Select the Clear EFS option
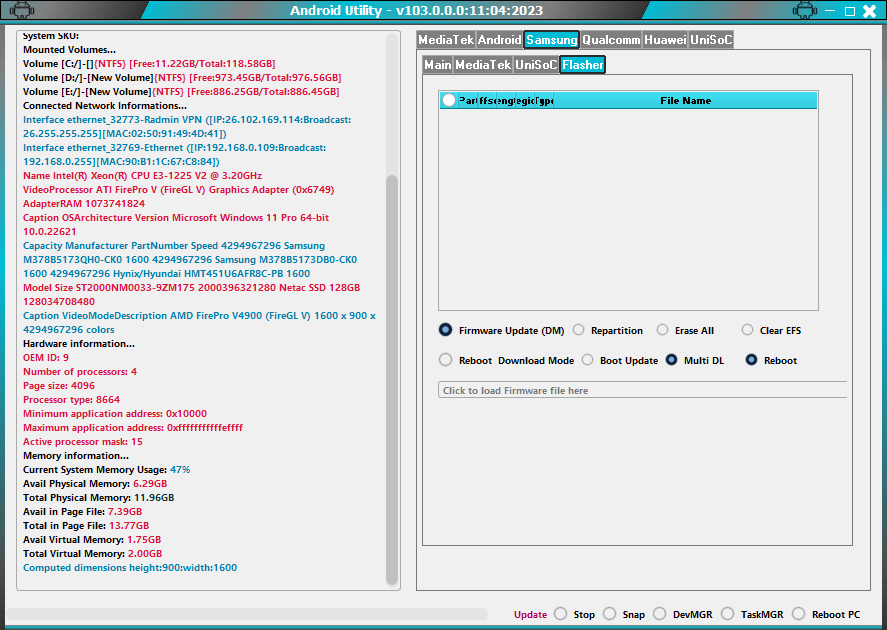 coord(746,330)
